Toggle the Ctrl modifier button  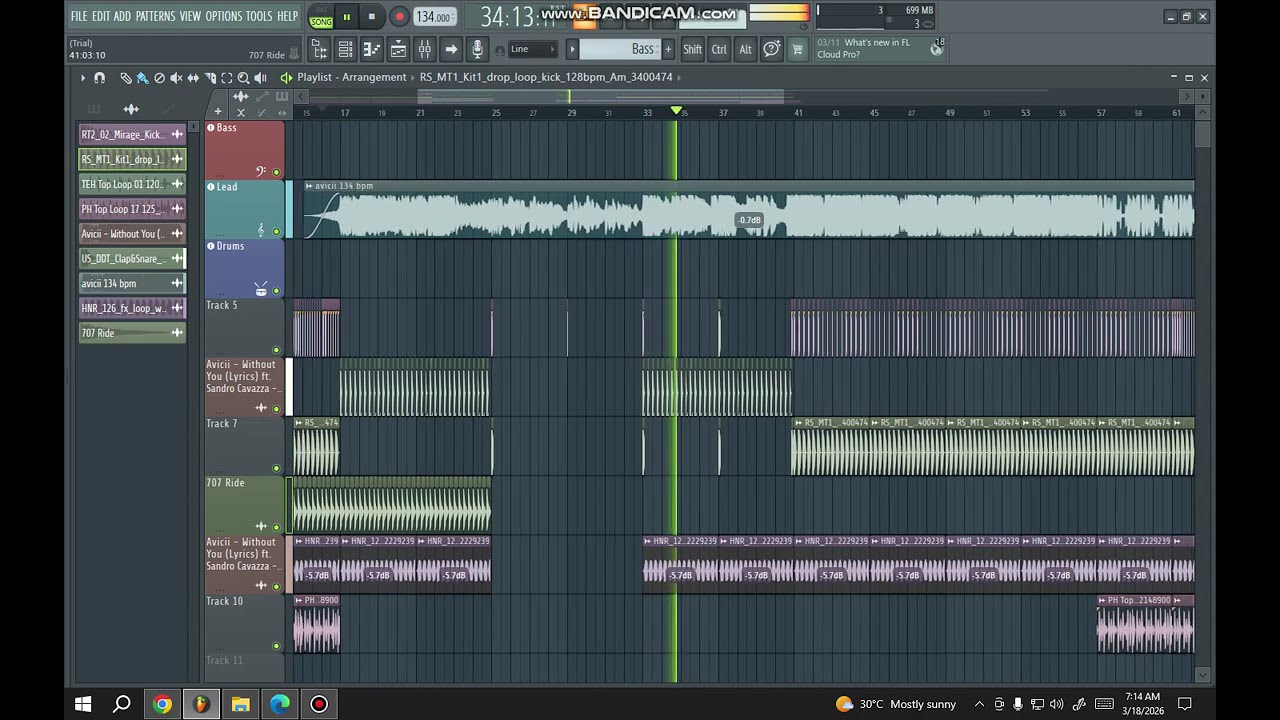(x=719, y=49)
